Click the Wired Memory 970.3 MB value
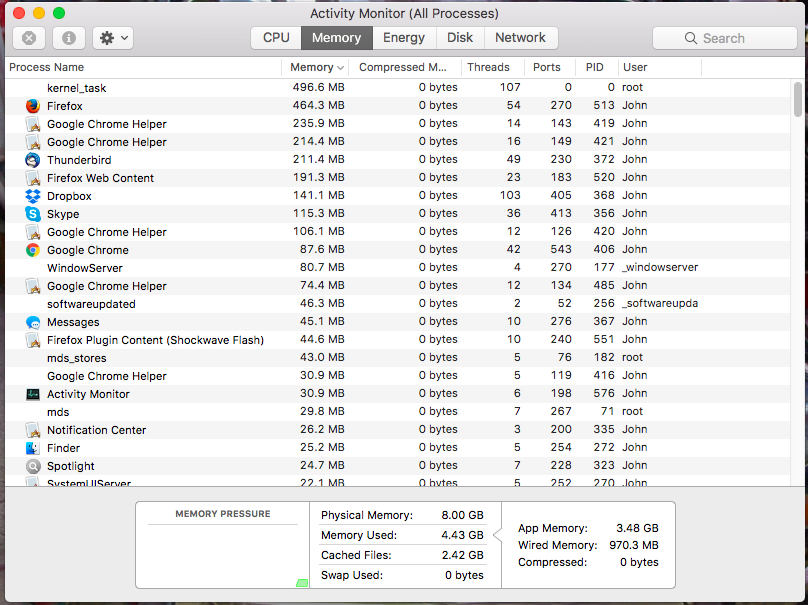Viewport: 808px width, 605px height. (x=634, y=545)
